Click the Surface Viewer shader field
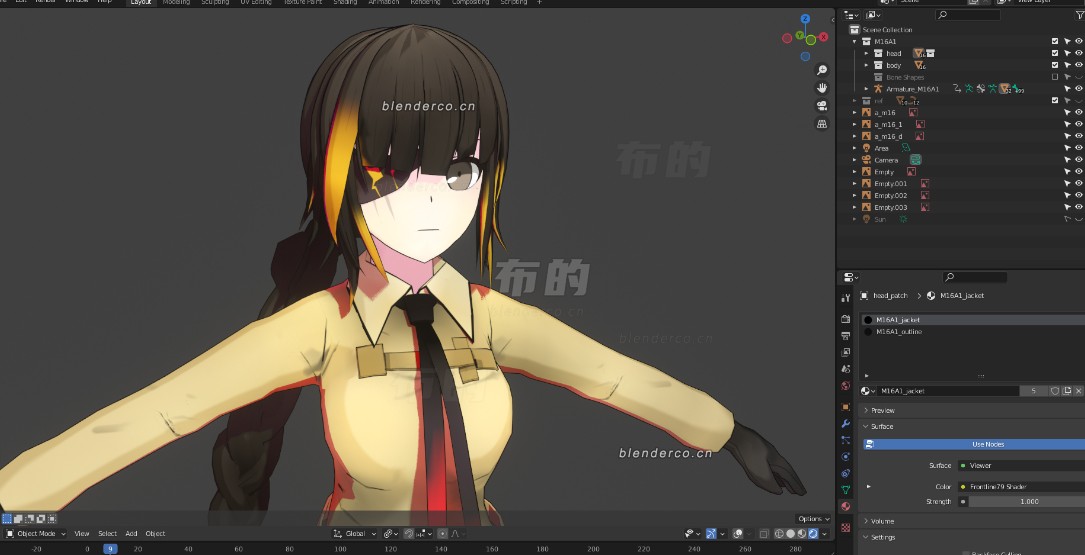Screen dimensions: 1085x555 tap(1021, 466)
